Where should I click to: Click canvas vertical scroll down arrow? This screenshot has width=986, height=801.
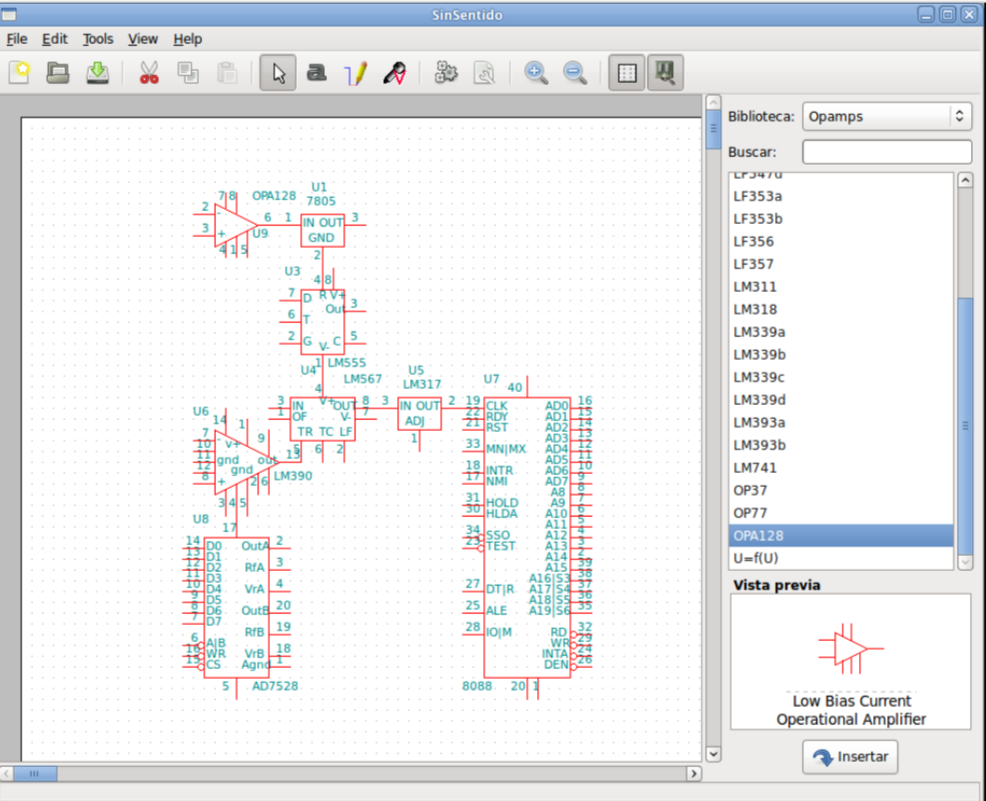[x=713, y=753]
